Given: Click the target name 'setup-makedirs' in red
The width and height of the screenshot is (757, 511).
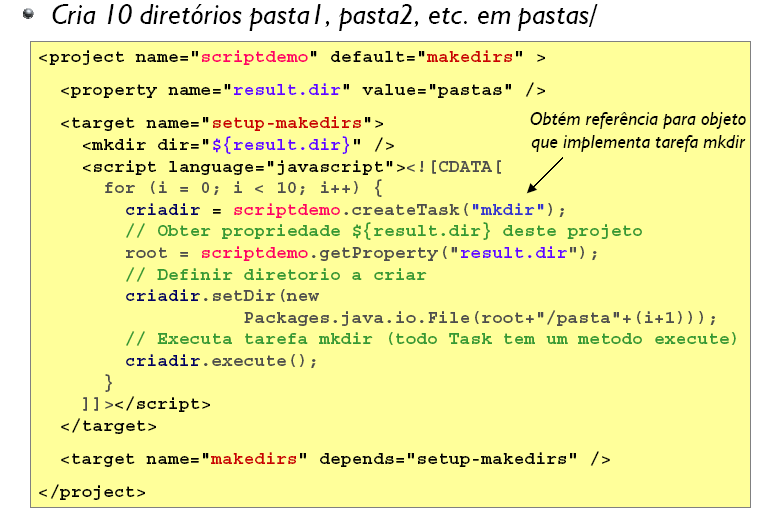Looking at the screenshot, I should pyautogui.click(x=287, y=123).
